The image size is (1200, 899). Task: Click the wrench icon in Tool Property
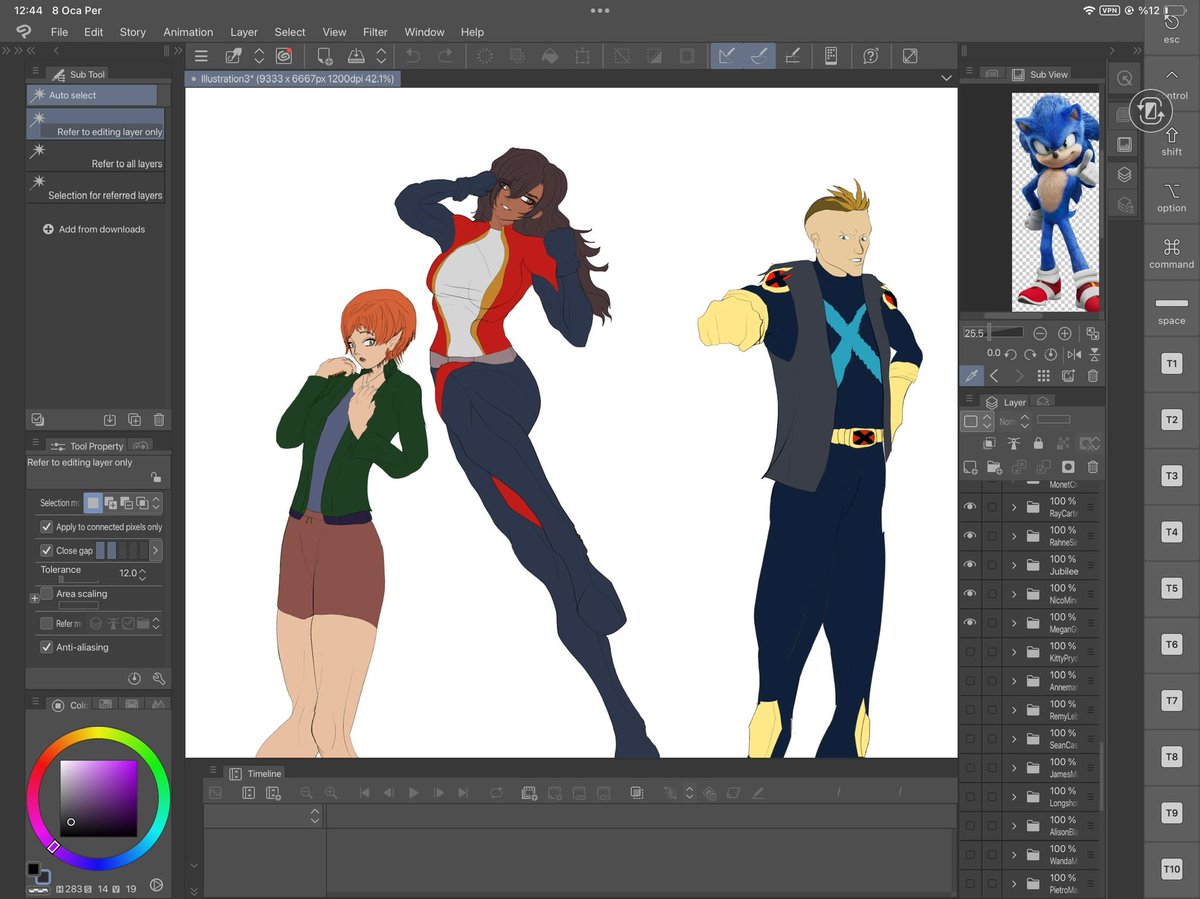point(158,679)
